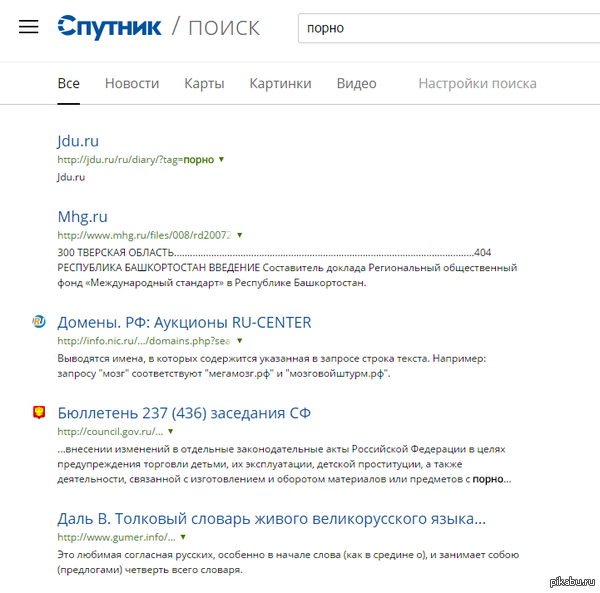Open the Jdu.ru result title
This screenshot has height=593, width=600.
click(78, 141)
